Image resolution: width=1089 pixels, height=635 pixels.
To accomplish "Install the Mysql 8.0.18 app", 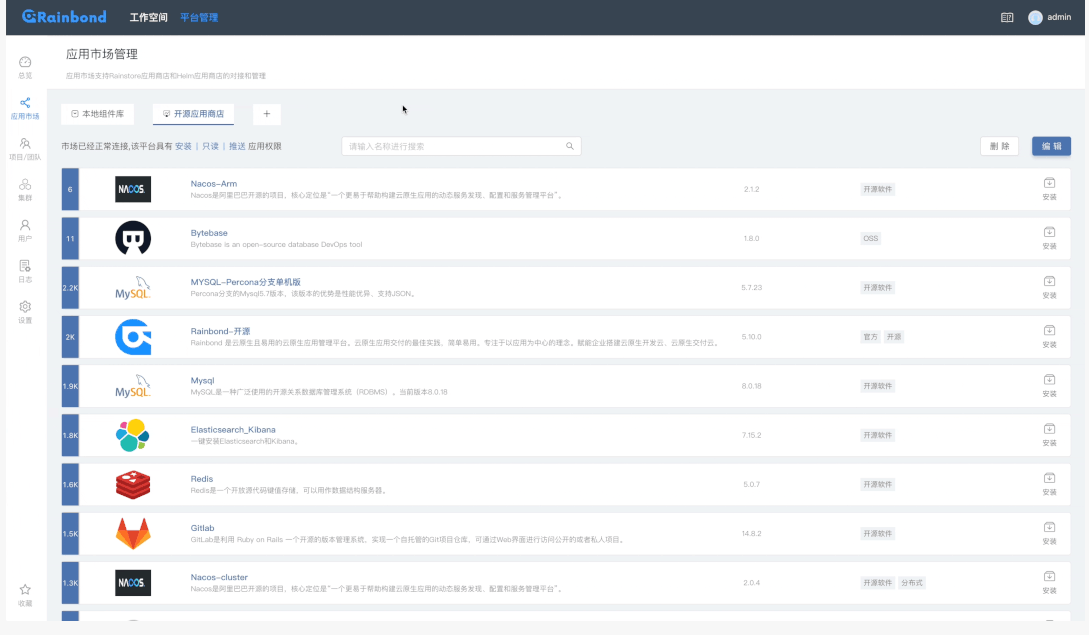I will point(1049,386).
